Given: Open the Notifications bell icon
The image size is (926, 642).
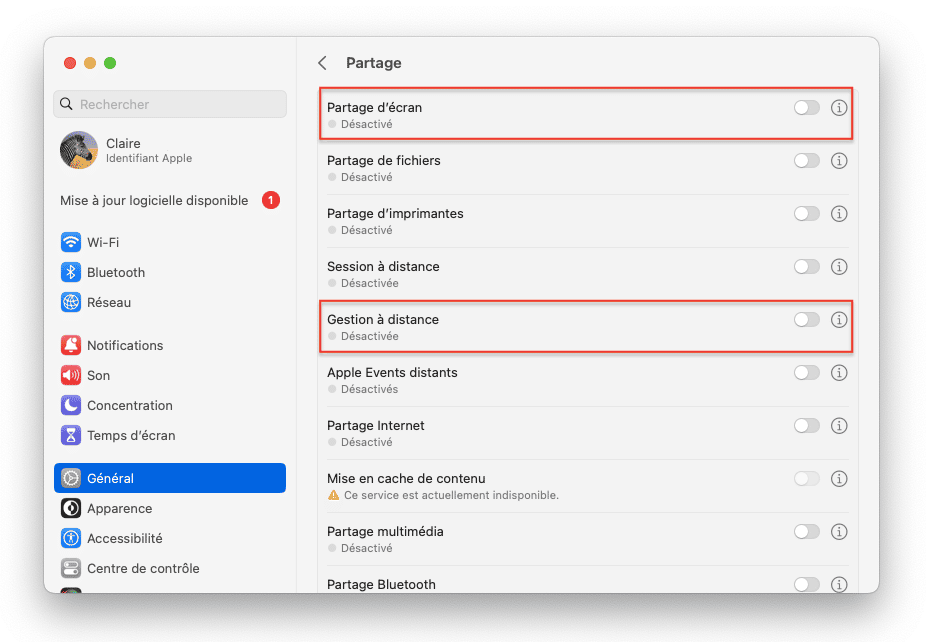Looking at the screenshot, I should click(71, 345).
